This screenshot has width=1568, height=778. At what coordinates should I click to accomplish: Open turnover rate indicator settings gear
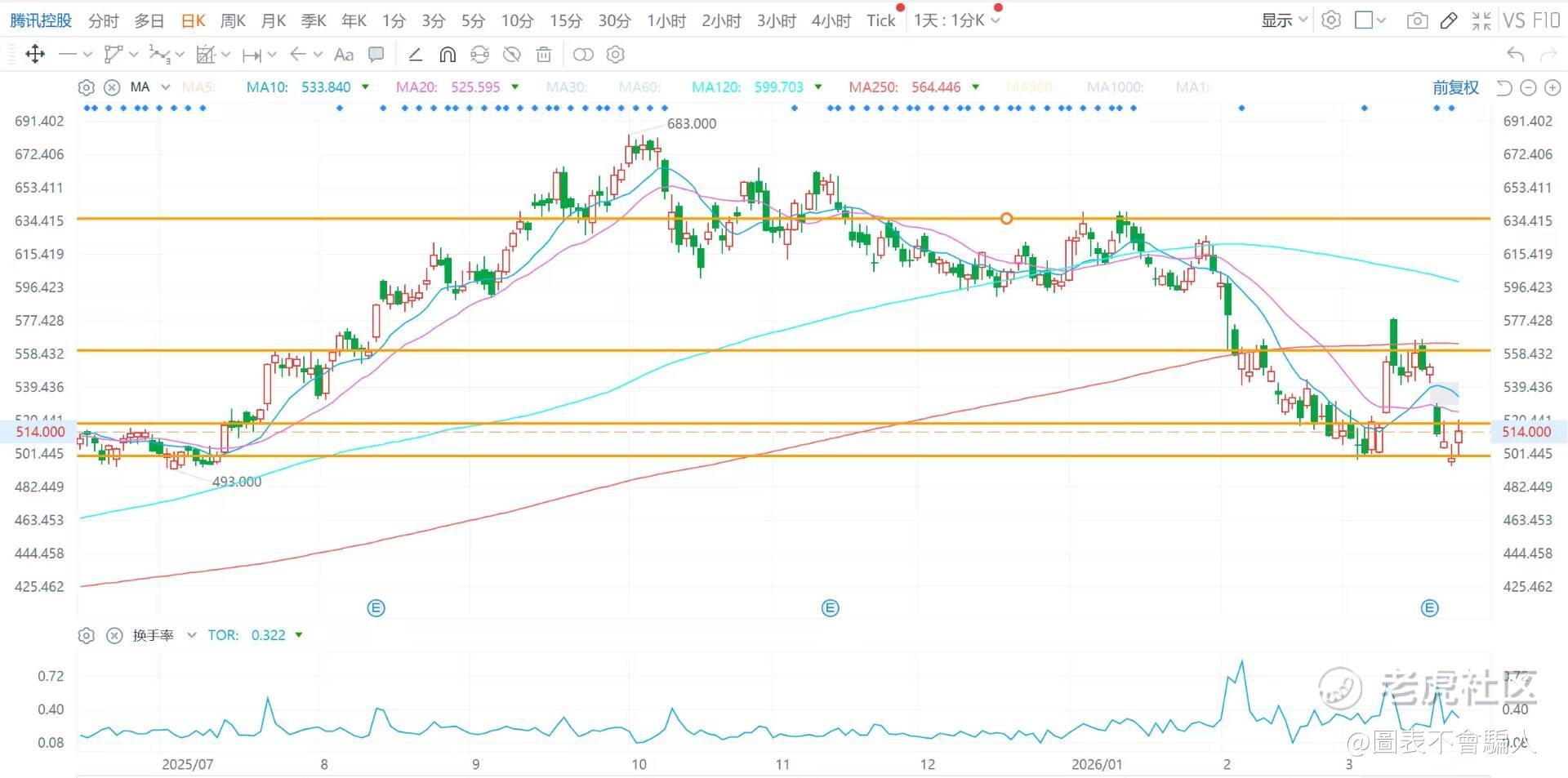86,635
